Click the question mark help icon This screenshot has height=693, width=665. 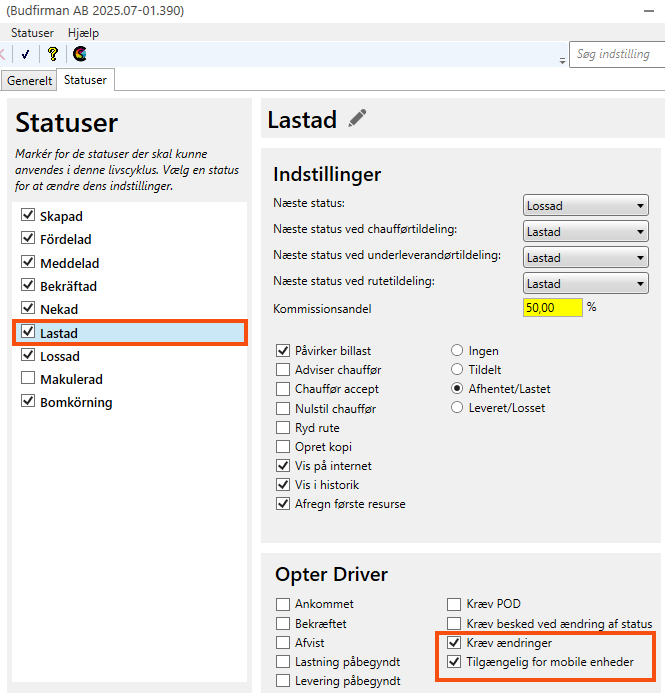point(53,54)
